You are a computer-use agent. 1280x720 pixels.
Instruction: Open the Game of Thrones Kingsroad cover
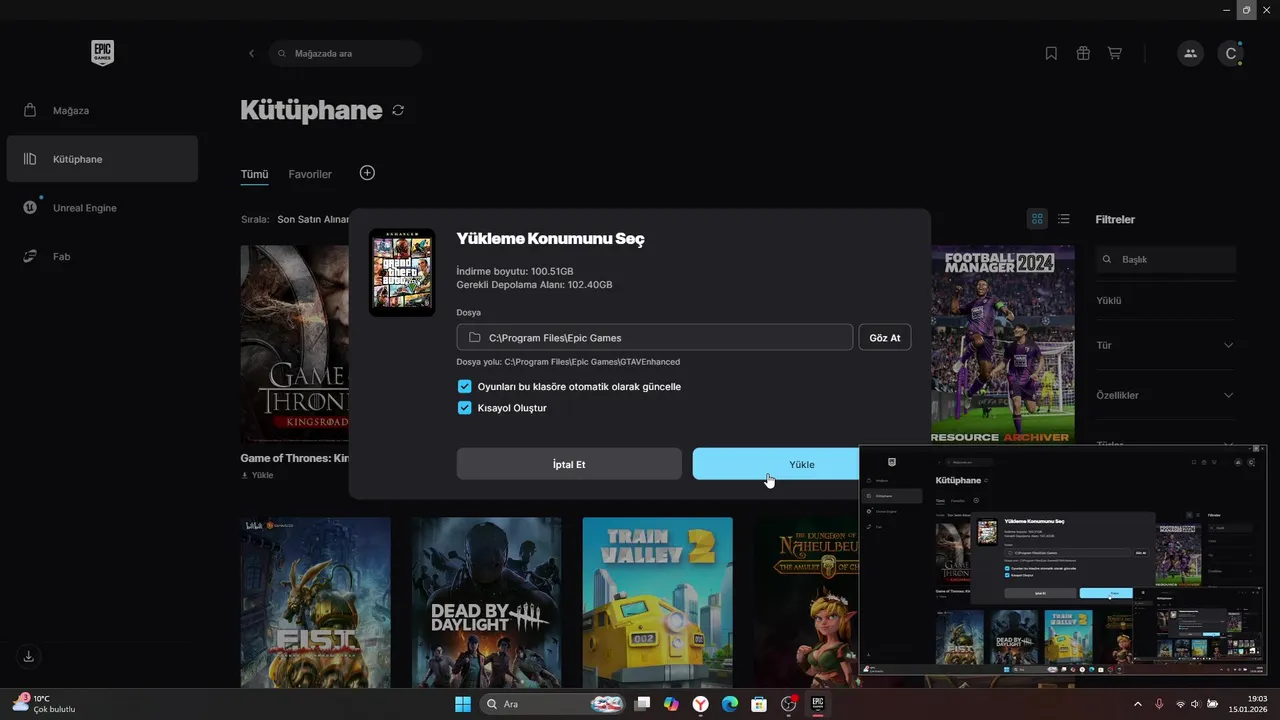pos(294,345)
